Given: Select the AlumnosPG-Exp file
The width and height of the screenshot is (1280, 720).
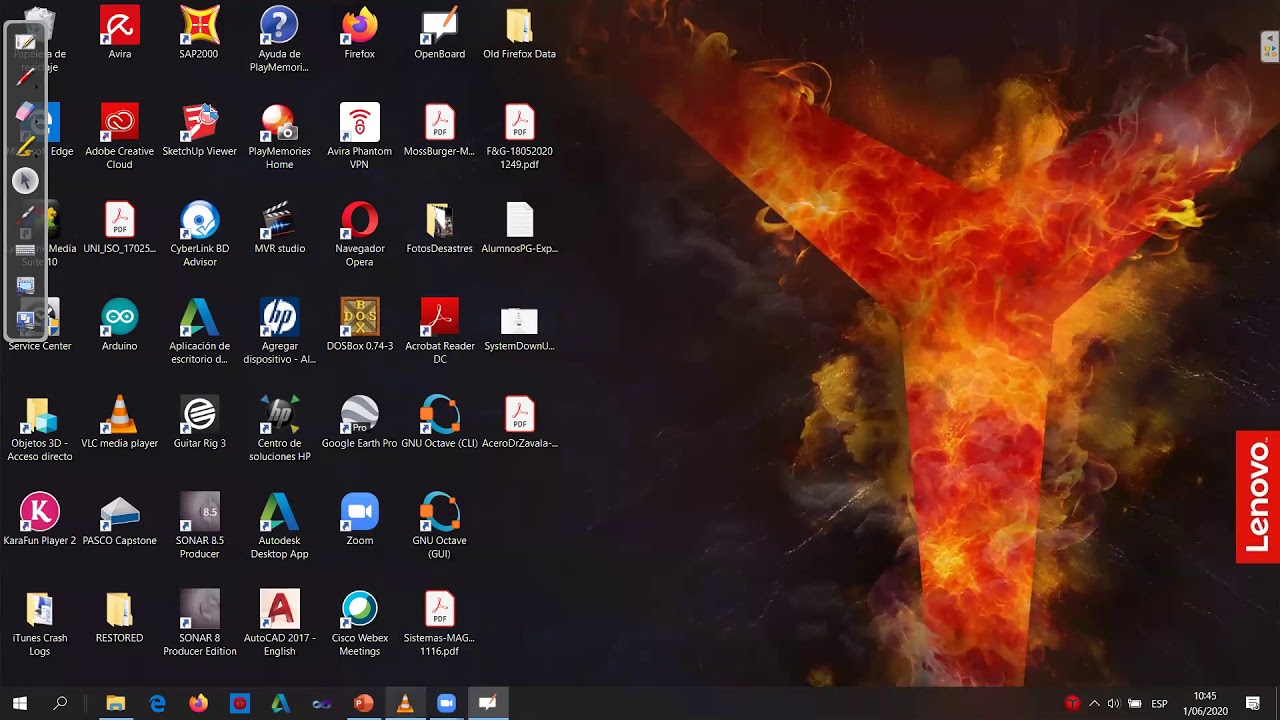Looking at the screenshot, I should pos(519,228).
